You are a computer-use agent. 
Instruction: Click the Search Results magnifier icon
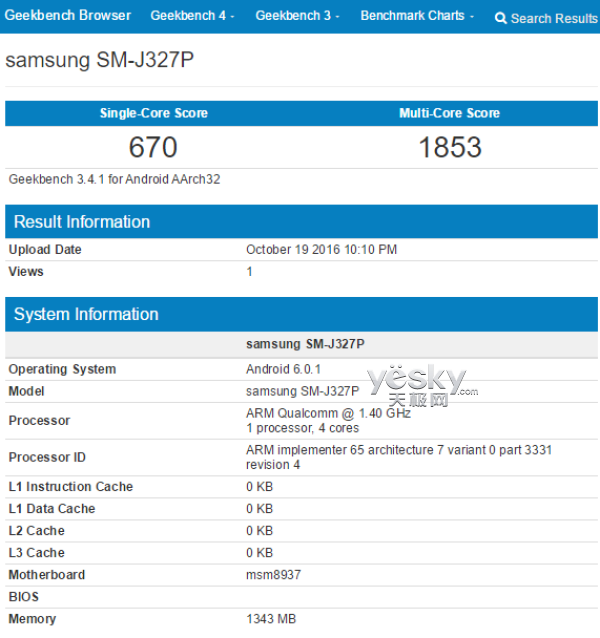tap(501, 18)
